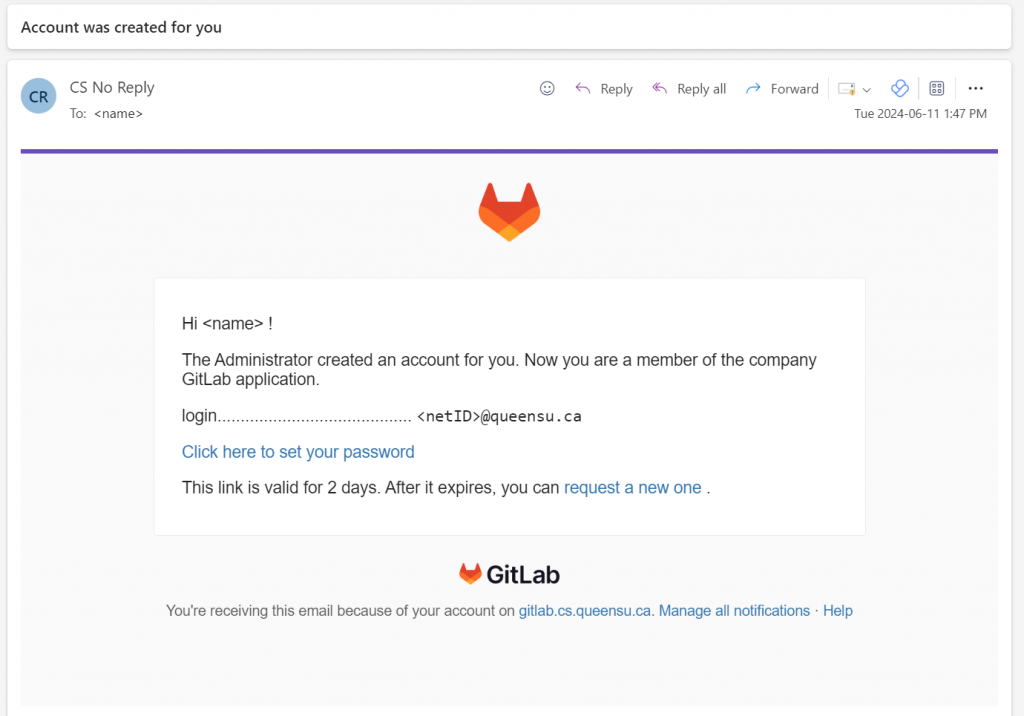Click the CR sender avatar
Screen dimensions: 1024x716
coord(39,97)
